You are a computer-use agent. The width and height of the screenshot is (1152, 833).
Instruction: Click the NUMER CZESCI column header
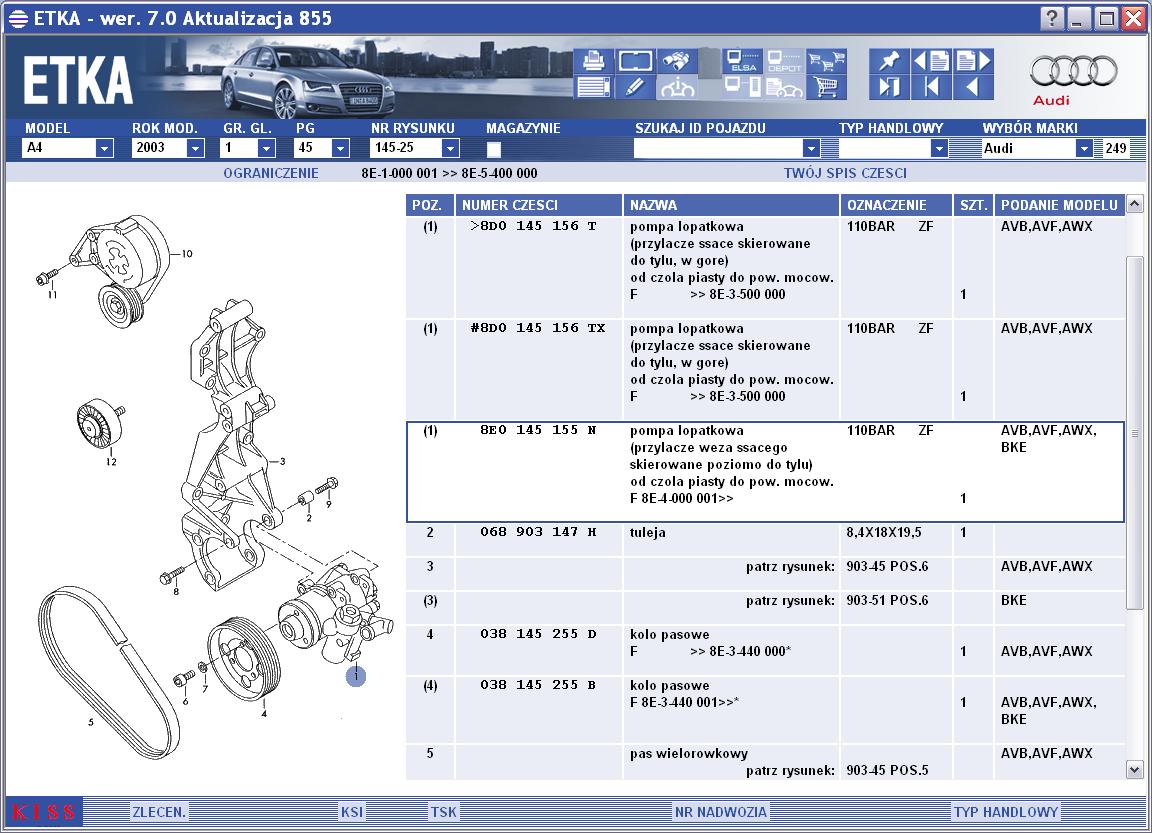[539, 205]
